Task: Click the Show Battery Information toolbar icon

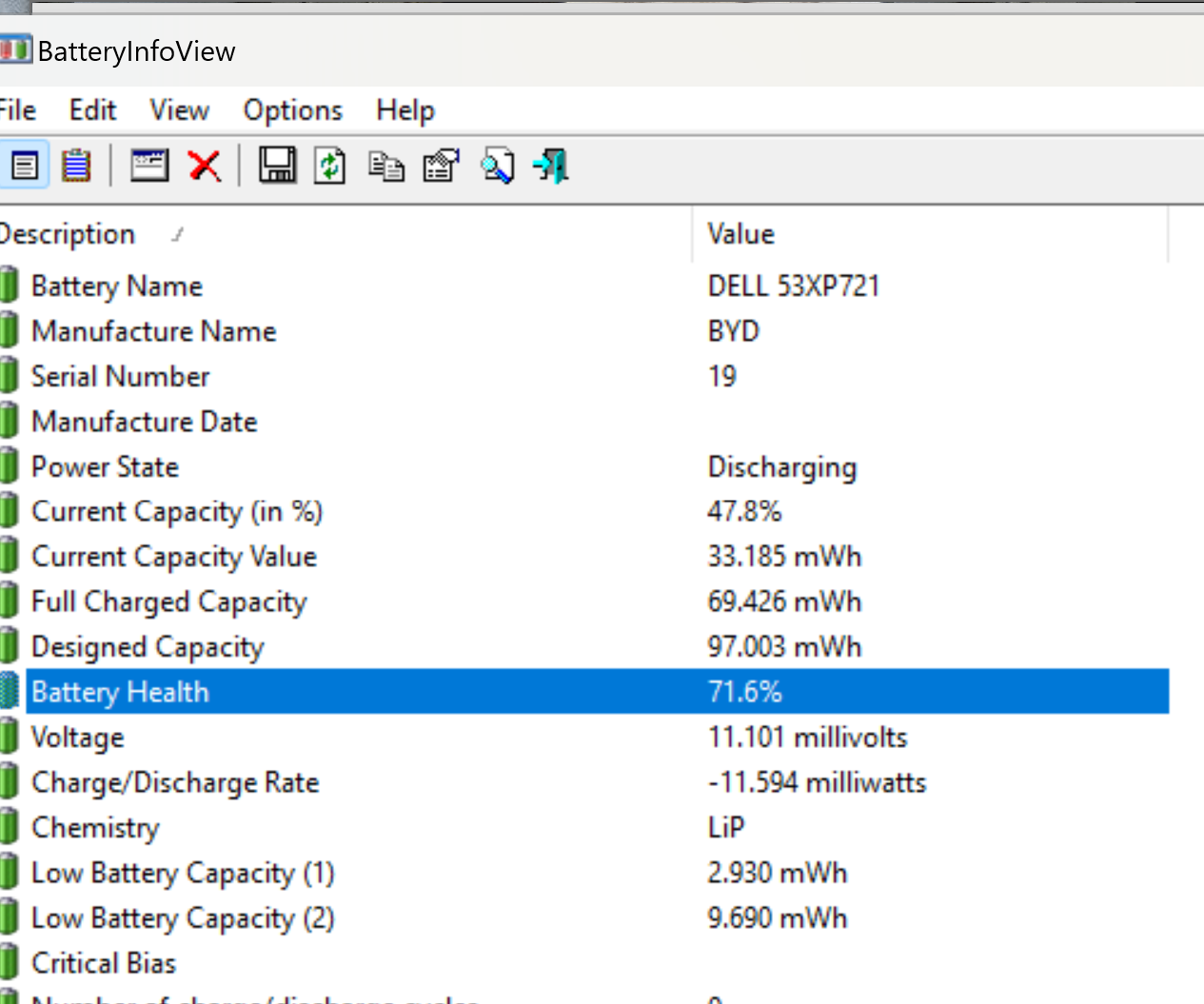Action: [x=25, y=167]
